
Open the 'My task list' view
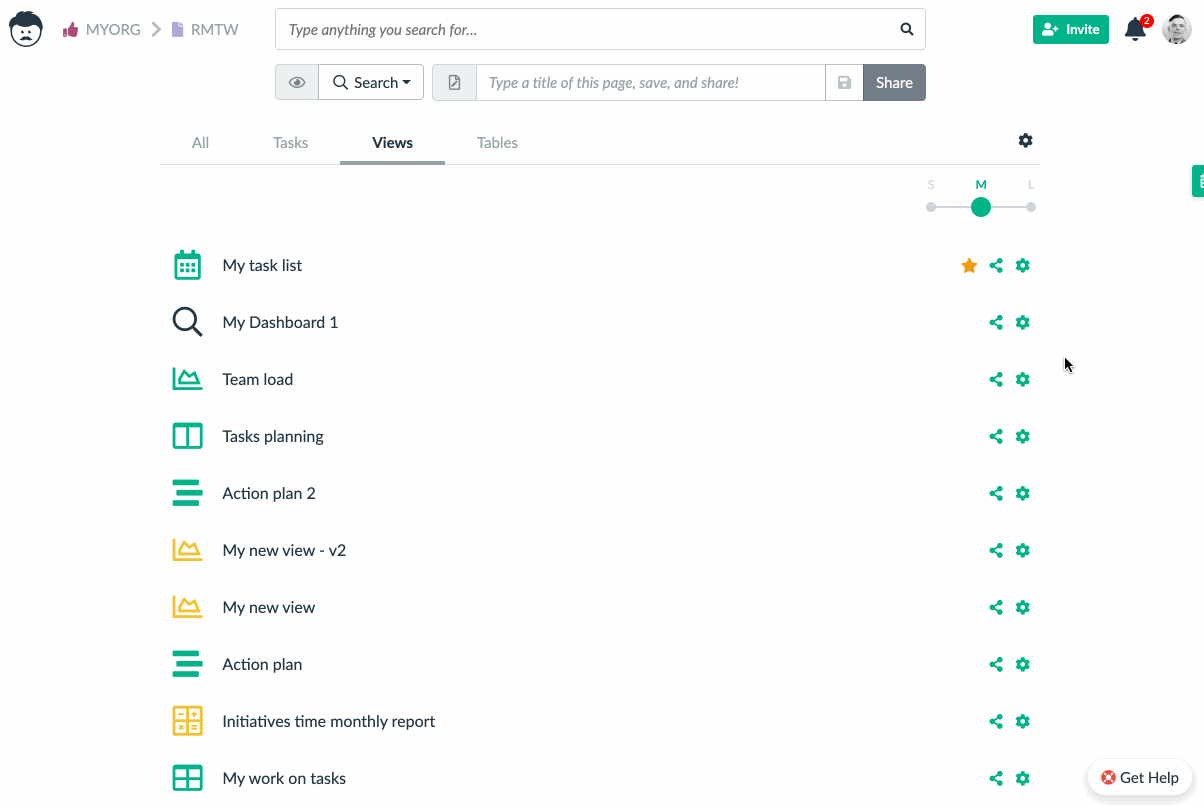click(x=262, y=265)
